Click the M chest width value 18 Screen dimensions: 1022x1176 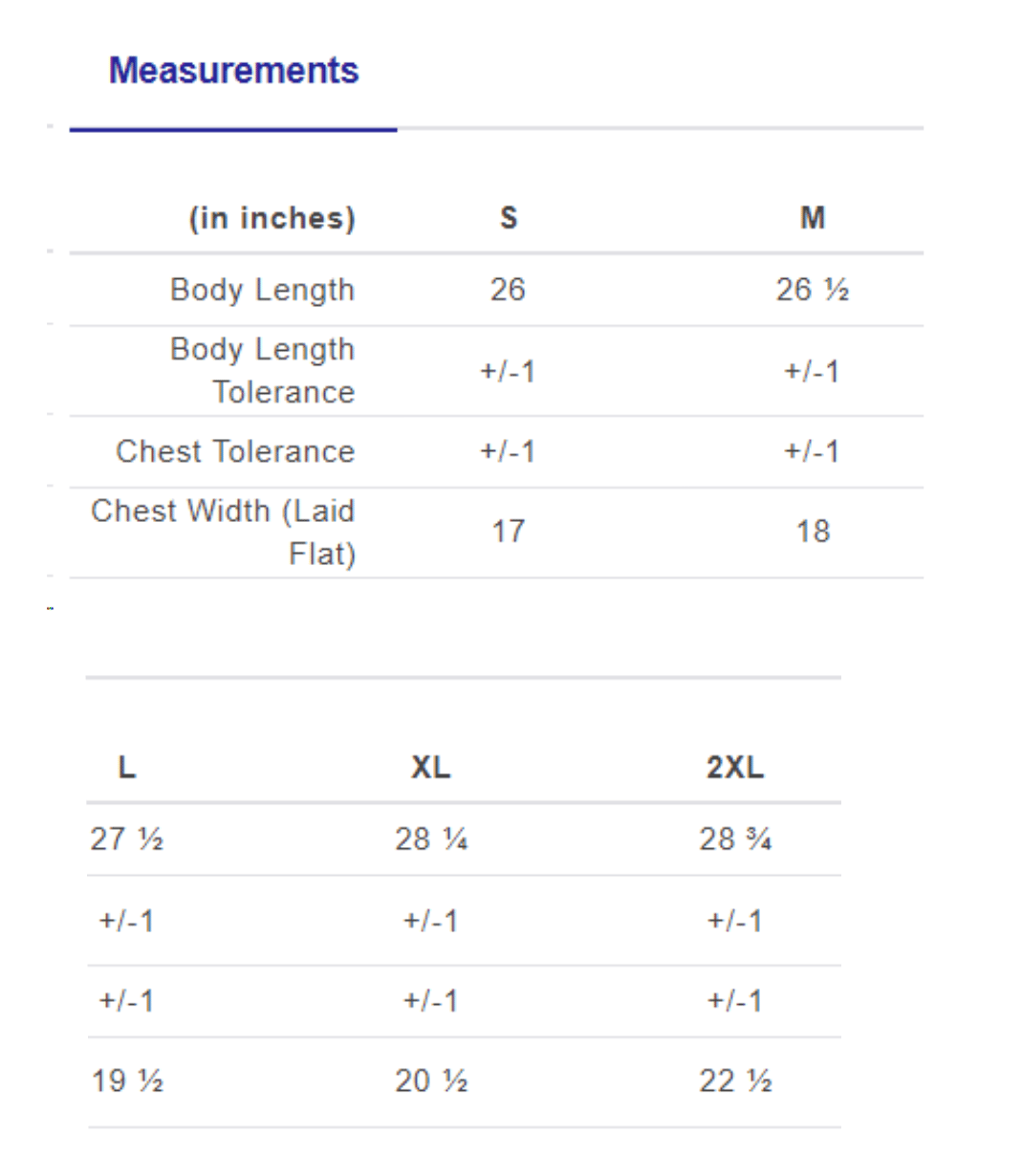coord(813,532)
